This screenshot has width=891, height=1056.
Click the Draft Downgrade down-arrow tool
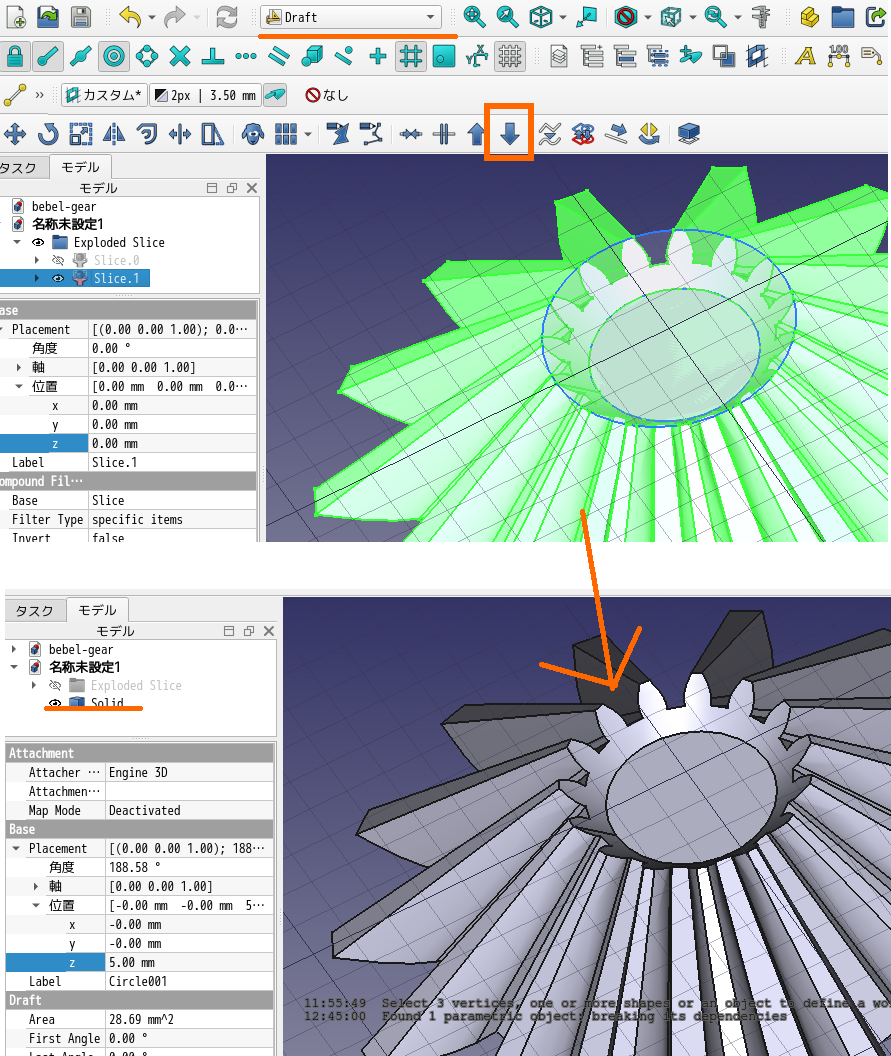pos(509,134)
